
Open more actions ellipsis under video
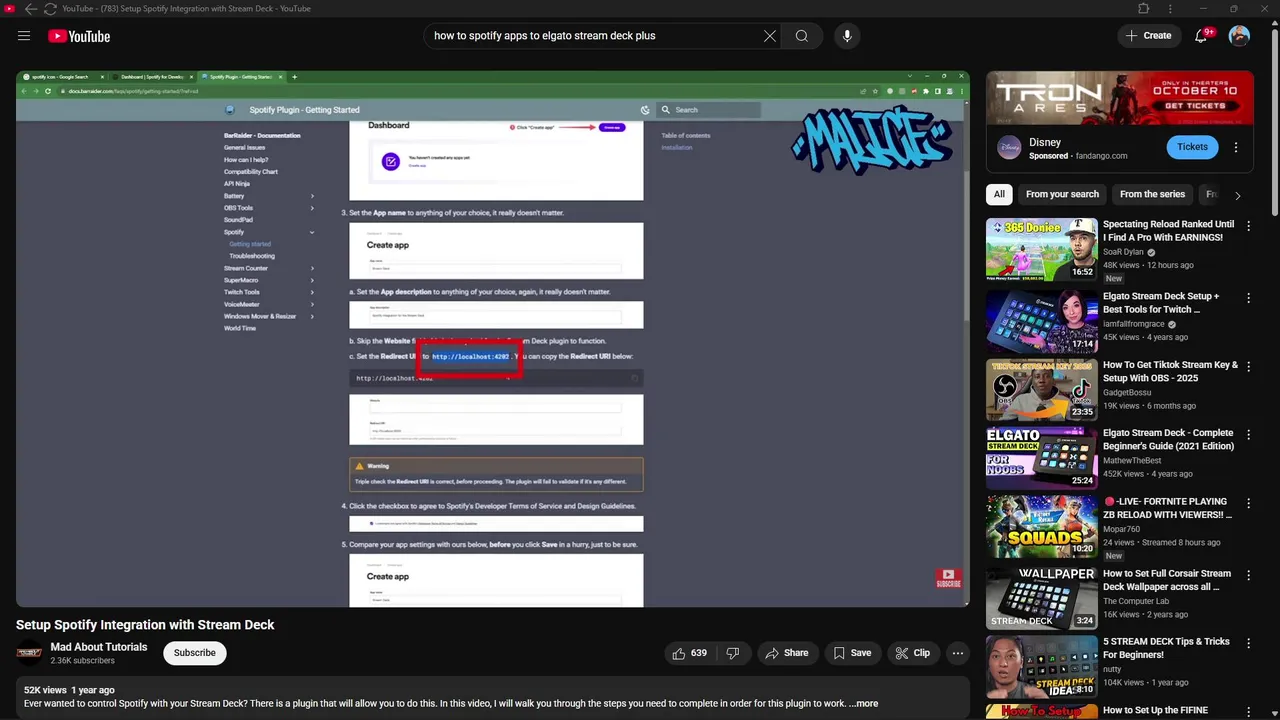coord(958,653)
